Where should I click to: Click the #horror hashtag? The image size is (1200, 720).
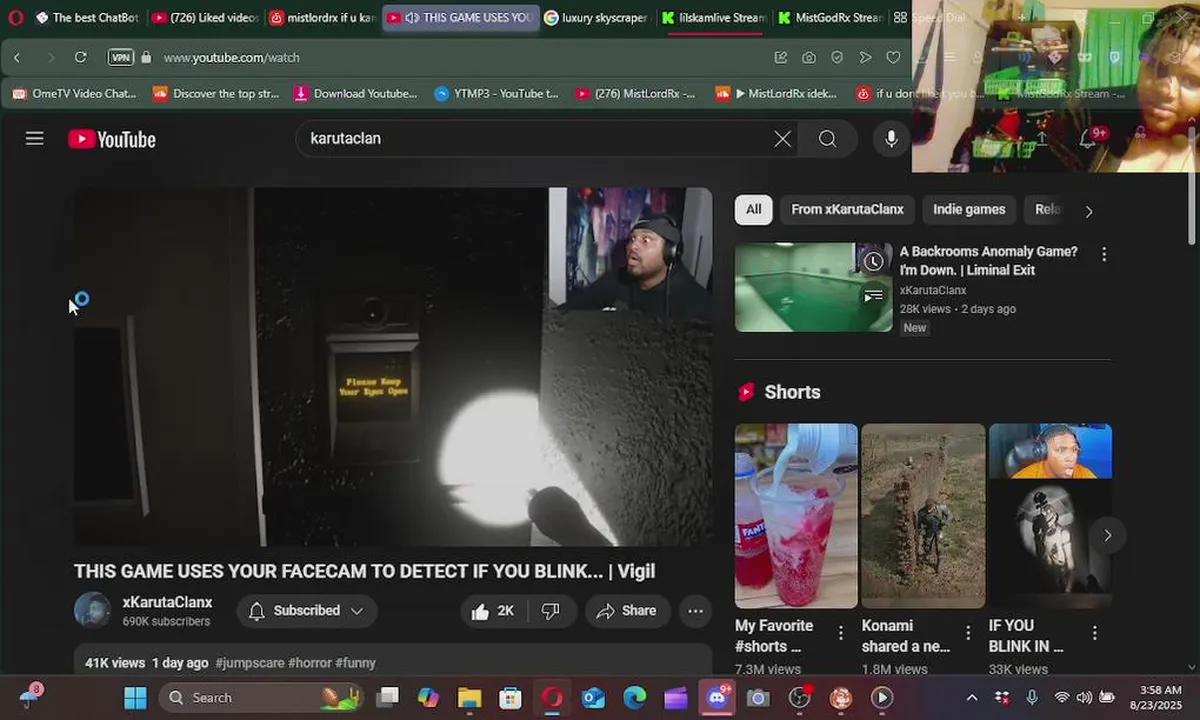pos(309,663)
